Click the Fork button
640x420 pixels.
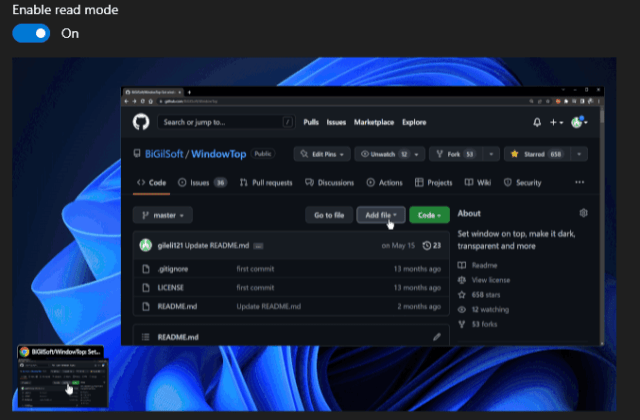[455, 154]
